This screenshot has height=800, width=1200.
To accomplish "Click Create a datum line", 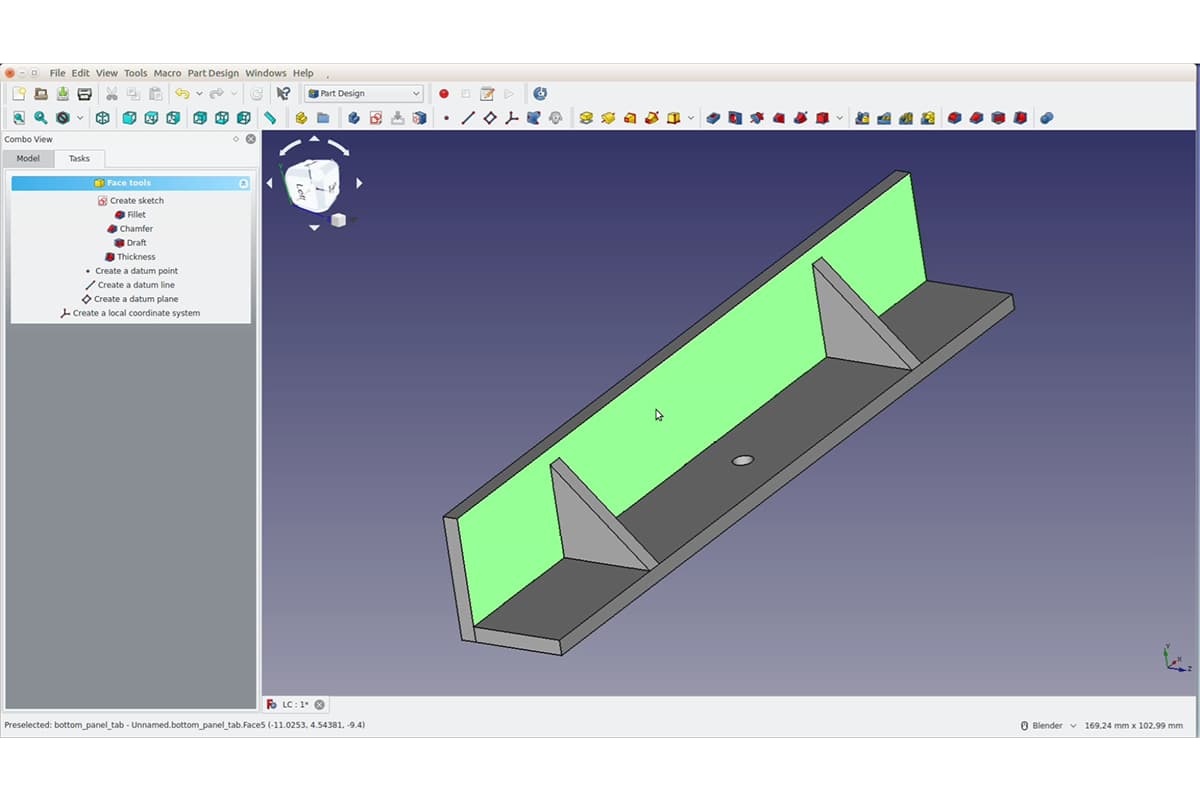I will click(x=130, y=285).
